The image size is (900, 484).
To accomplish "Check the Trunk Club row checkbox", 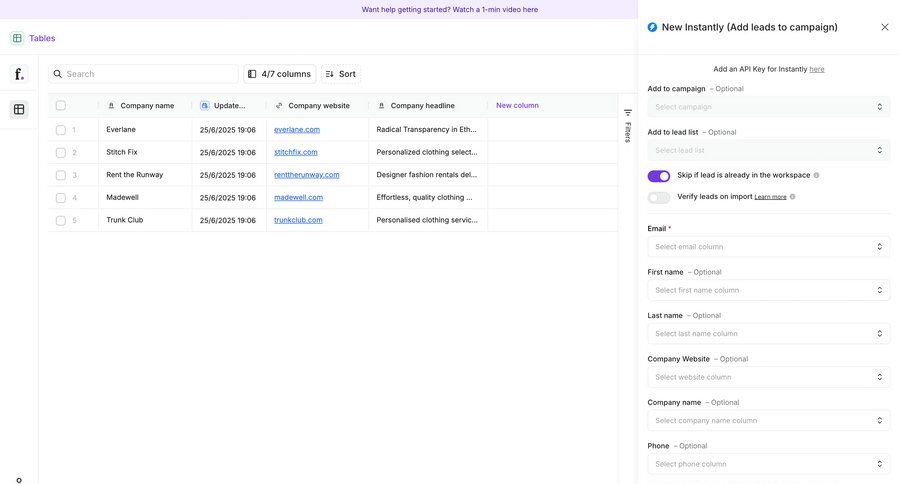I will [x=61, y=220].
